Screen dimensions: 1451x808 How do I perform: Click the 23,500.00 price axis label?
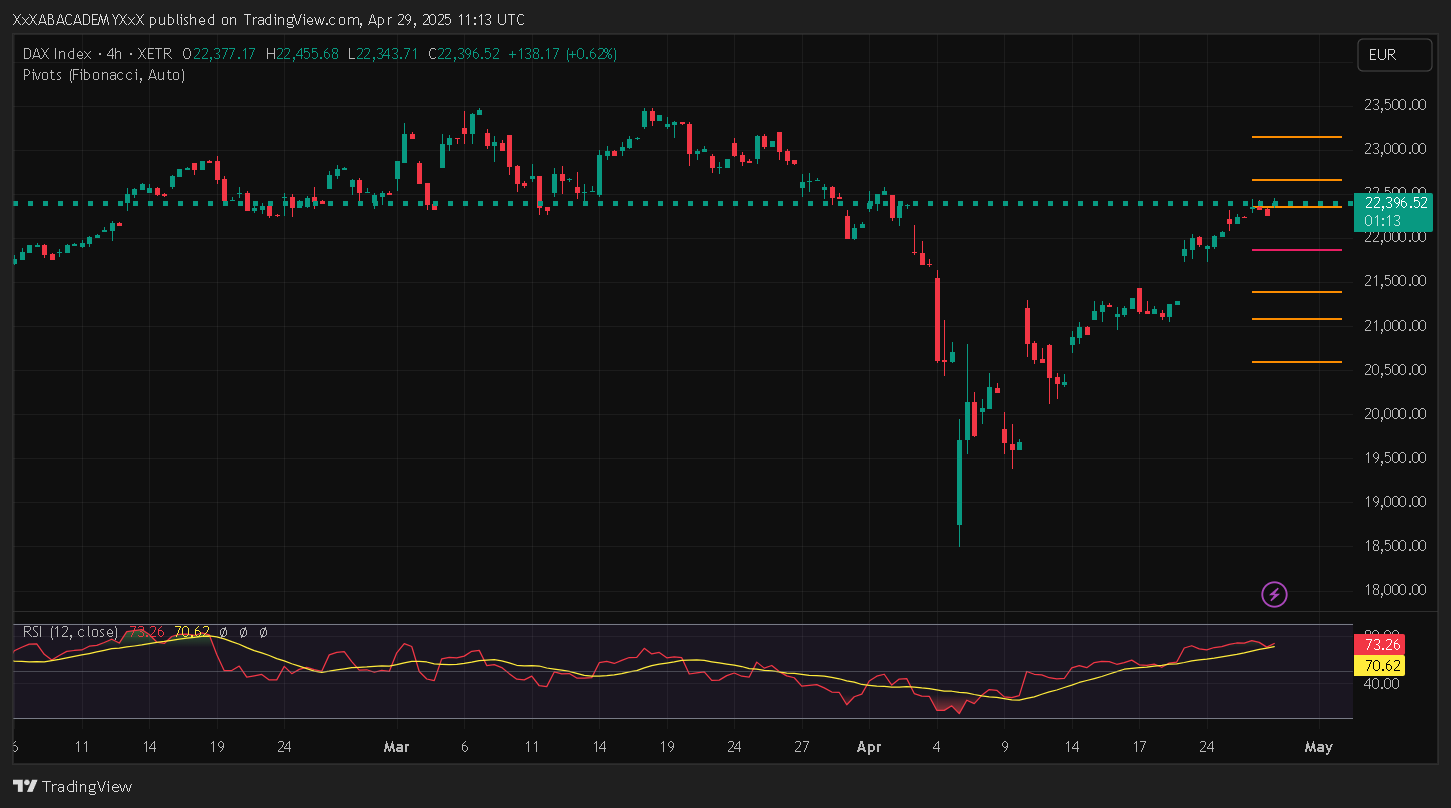click(1391, 105)
